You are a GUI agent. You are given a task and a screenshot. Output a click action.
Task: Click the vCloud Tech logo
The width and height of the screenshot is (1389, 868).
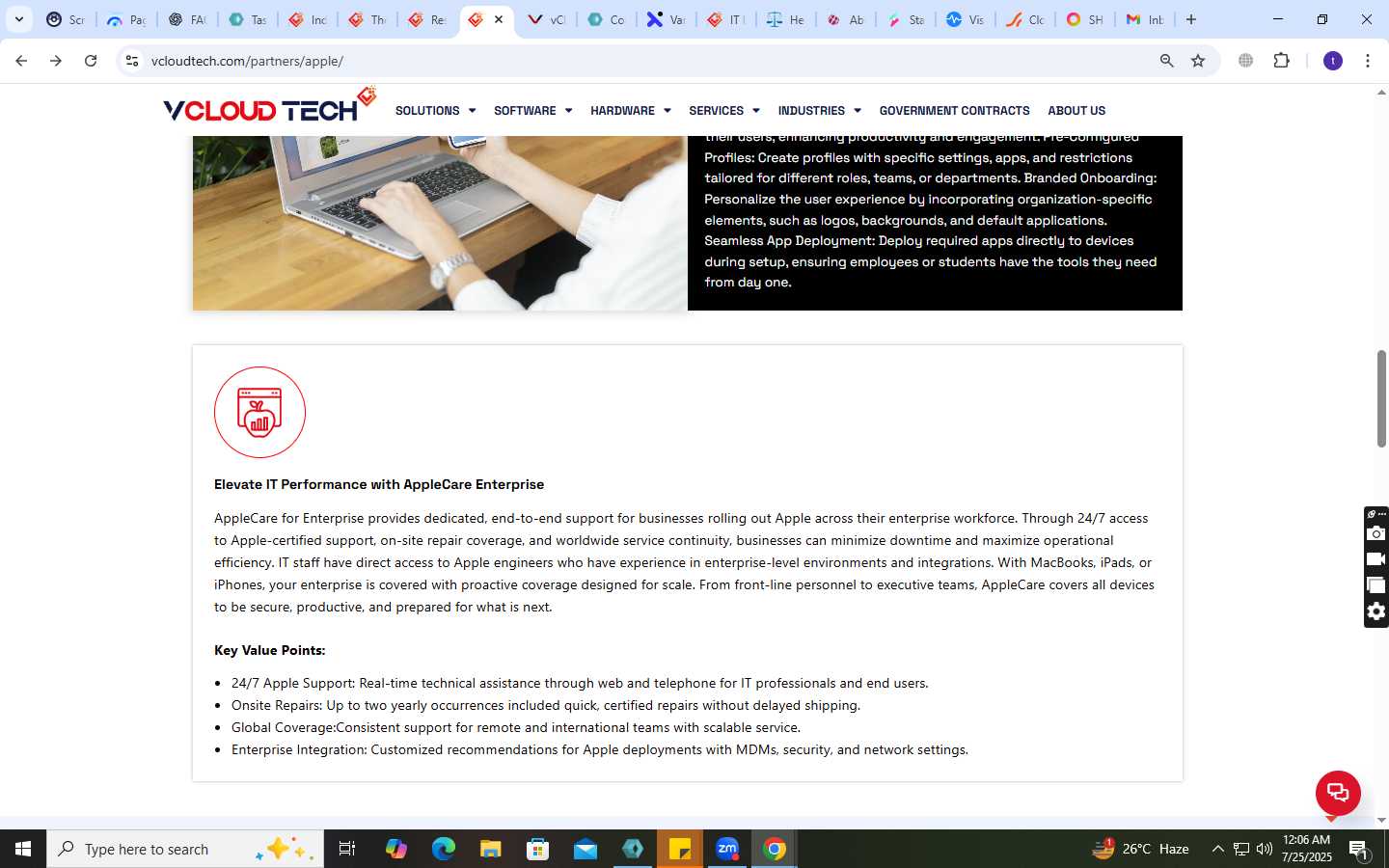point(269,104)
